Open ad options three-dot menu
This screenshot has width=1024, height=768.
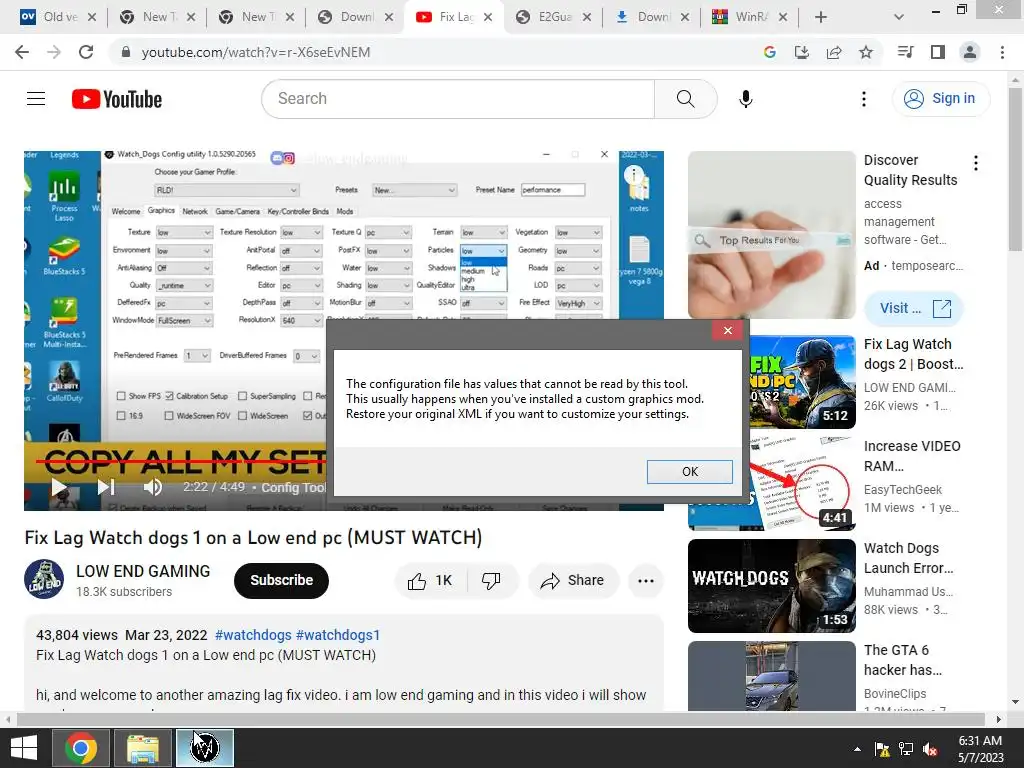976,163
